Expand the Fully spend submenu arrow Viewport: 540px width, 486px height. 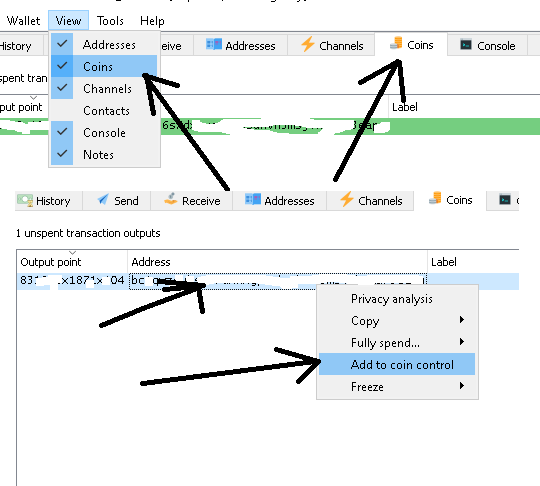point(462,342)
